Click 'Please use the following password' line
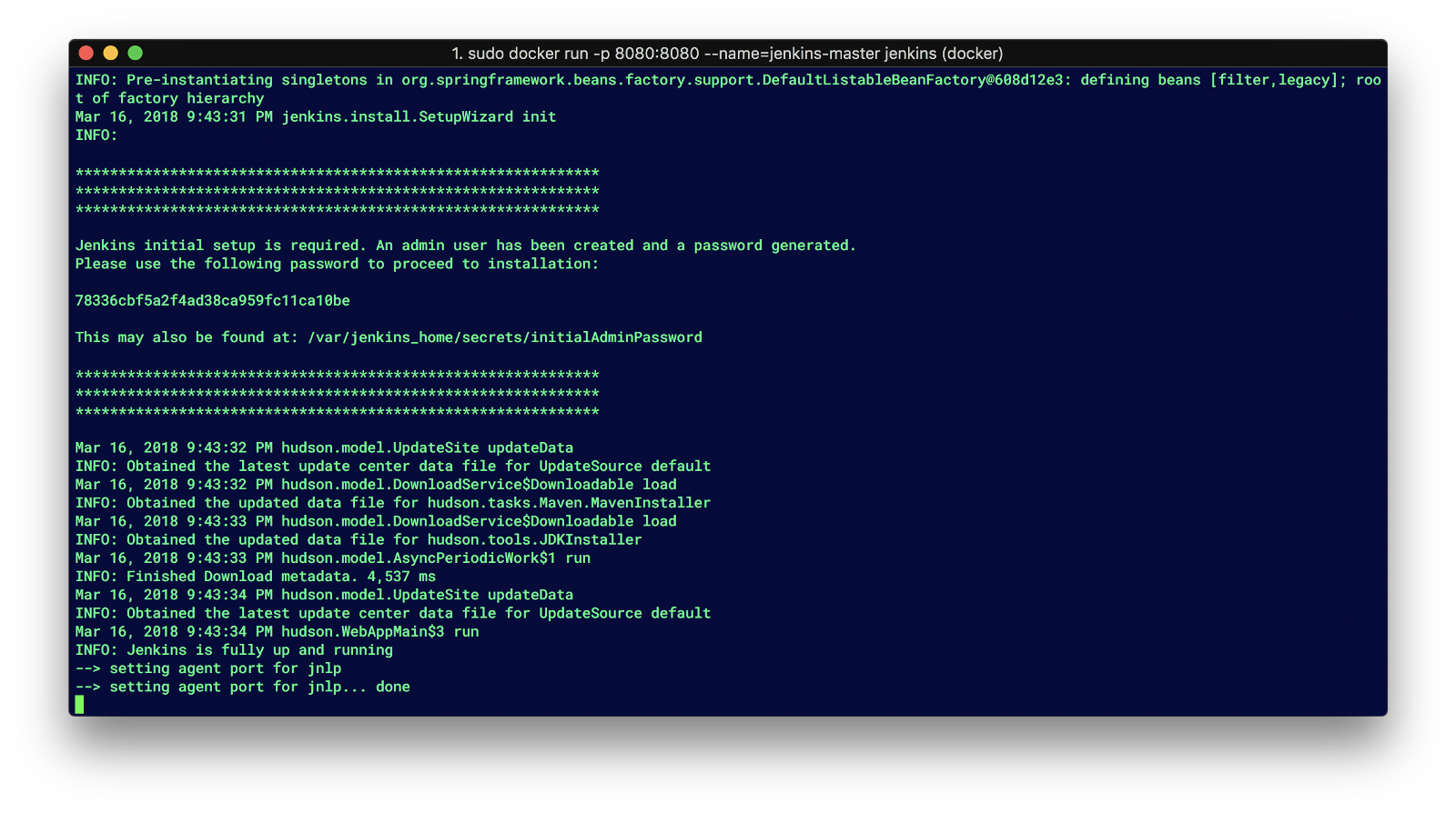This screenshot has height=814, width=1456. (x=337, y=264)
